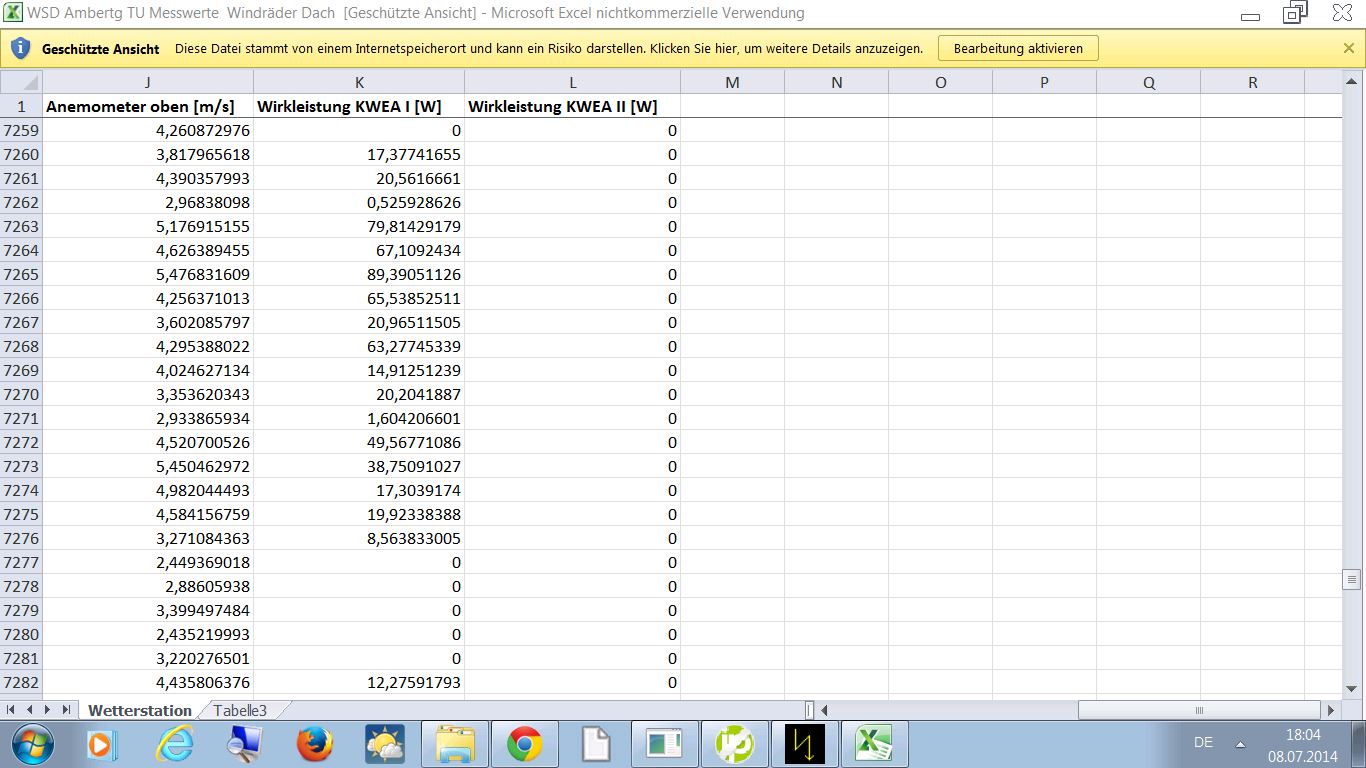Open Windows Explorer folder in taskbar
The width and height of the screenshot is (1366, 768).
(x=455, y=744)
